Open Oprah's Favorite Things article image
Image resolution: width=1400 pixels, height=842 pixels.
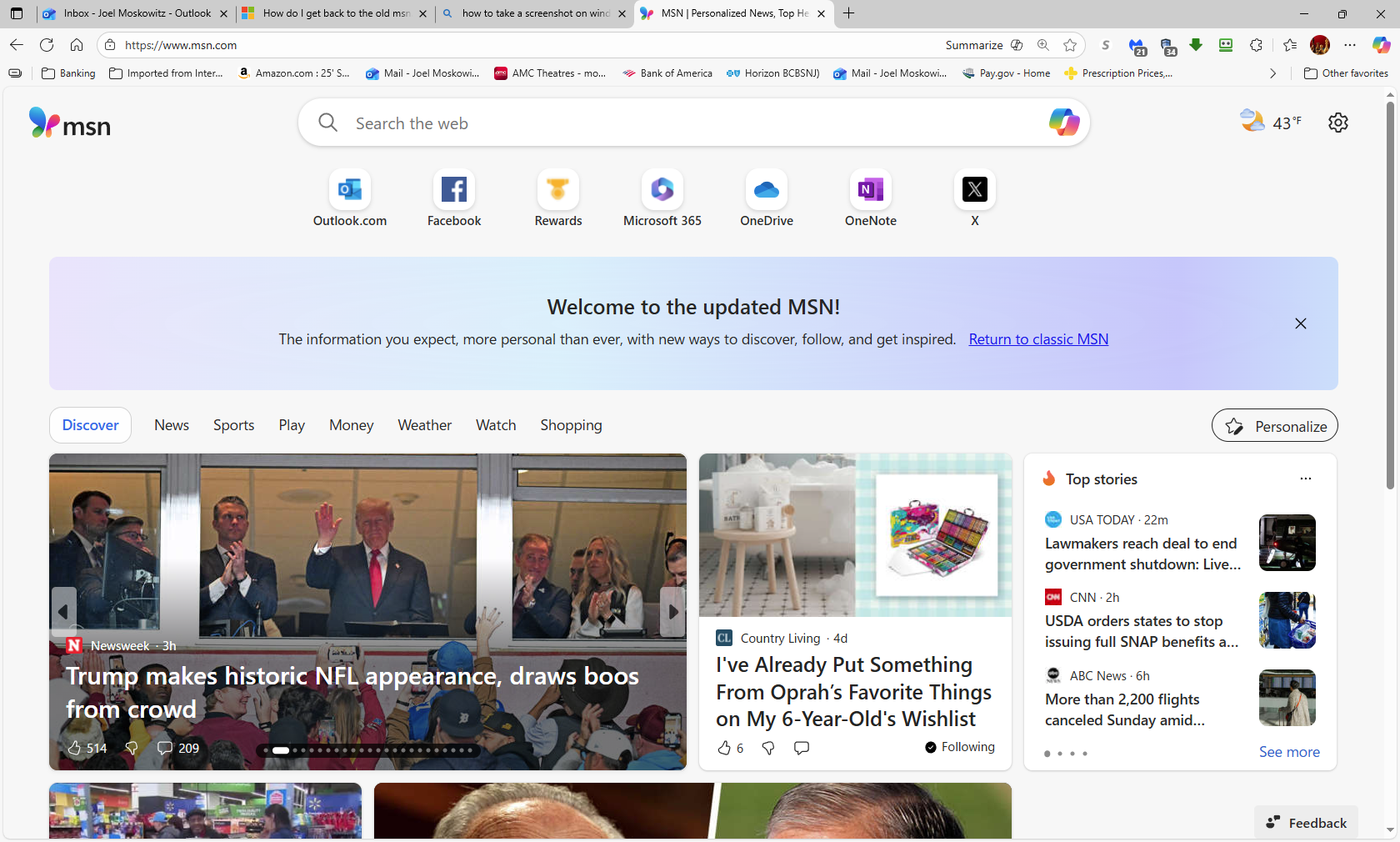pyautogui.click(x=855, y=535)
